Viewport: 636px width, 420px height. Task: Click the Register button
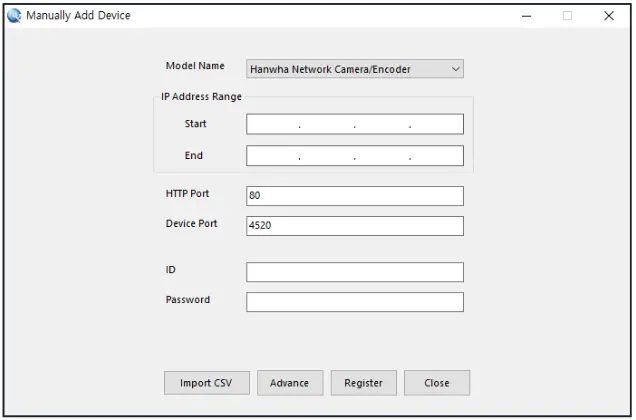363,383
